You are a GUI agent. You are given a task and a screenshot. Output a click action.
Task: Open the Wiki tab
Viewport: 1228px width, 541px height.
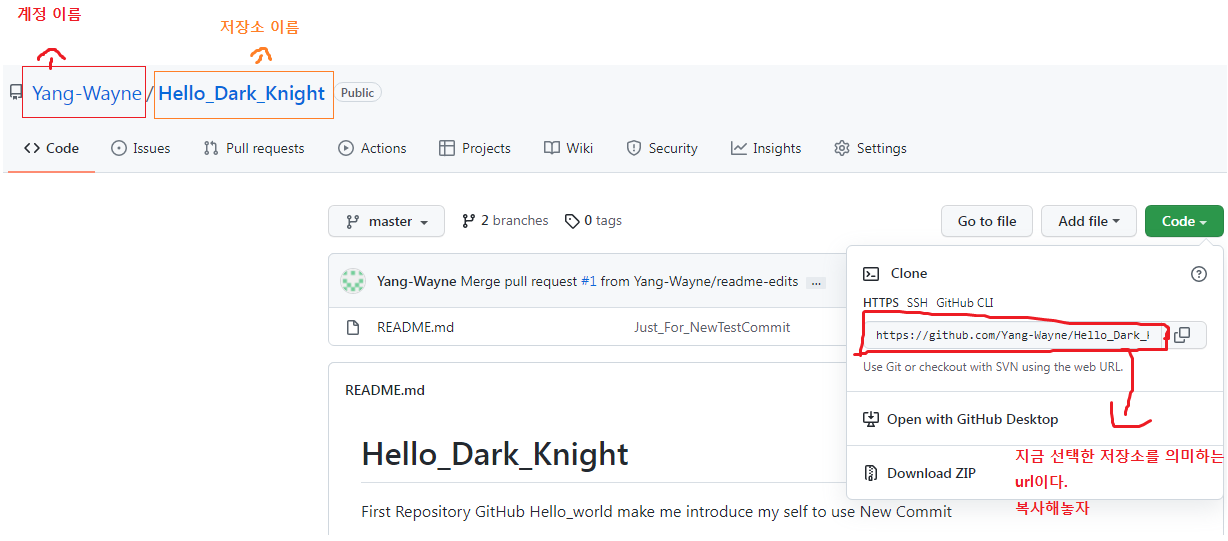(x=568, y=148)
